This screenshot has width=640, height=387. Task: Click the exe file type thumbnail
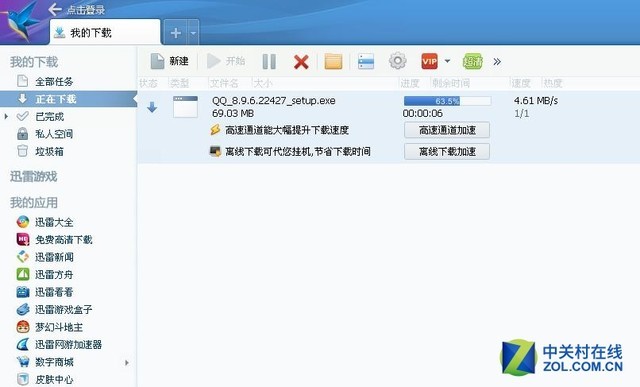pos(185,107)
